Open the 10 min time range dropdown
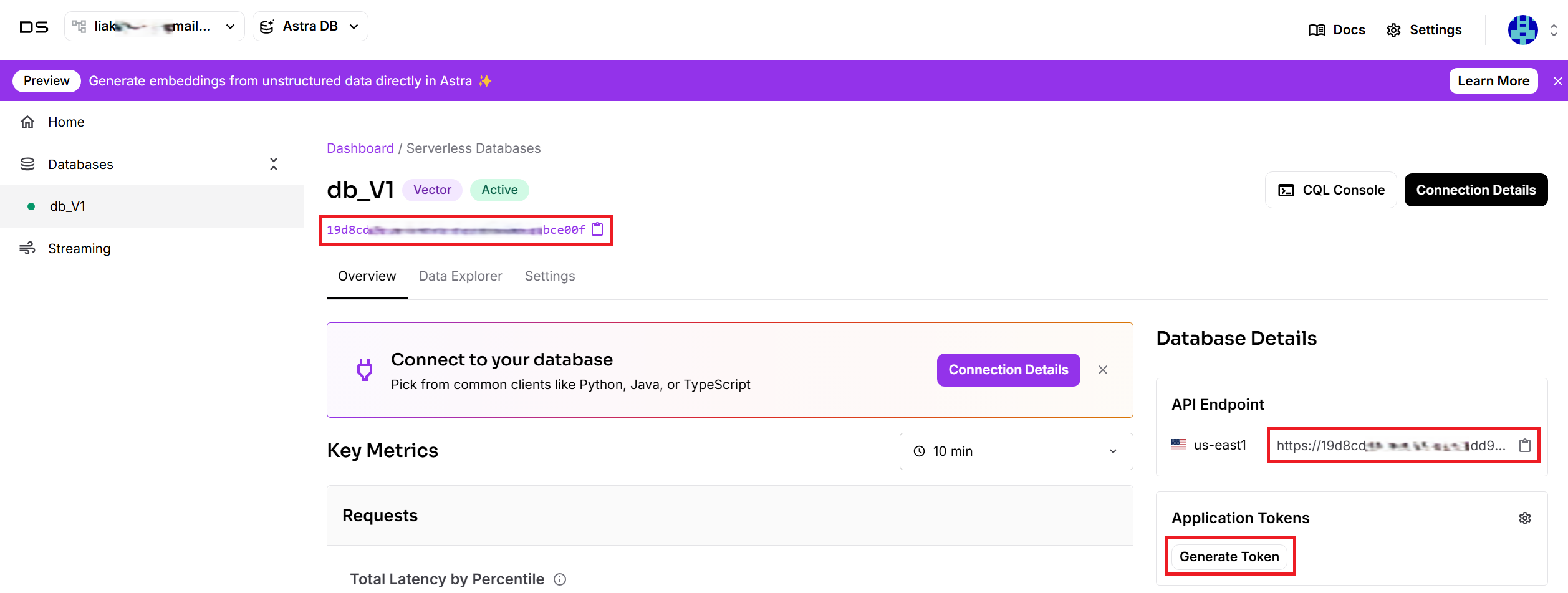 pos(1016,451)
